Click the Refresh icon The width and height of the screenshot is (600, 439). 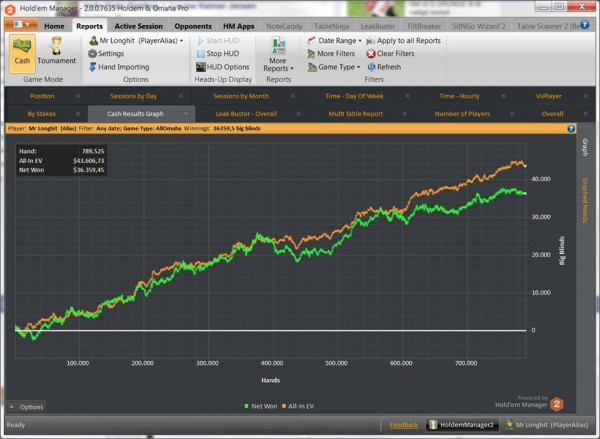point(371,67)
